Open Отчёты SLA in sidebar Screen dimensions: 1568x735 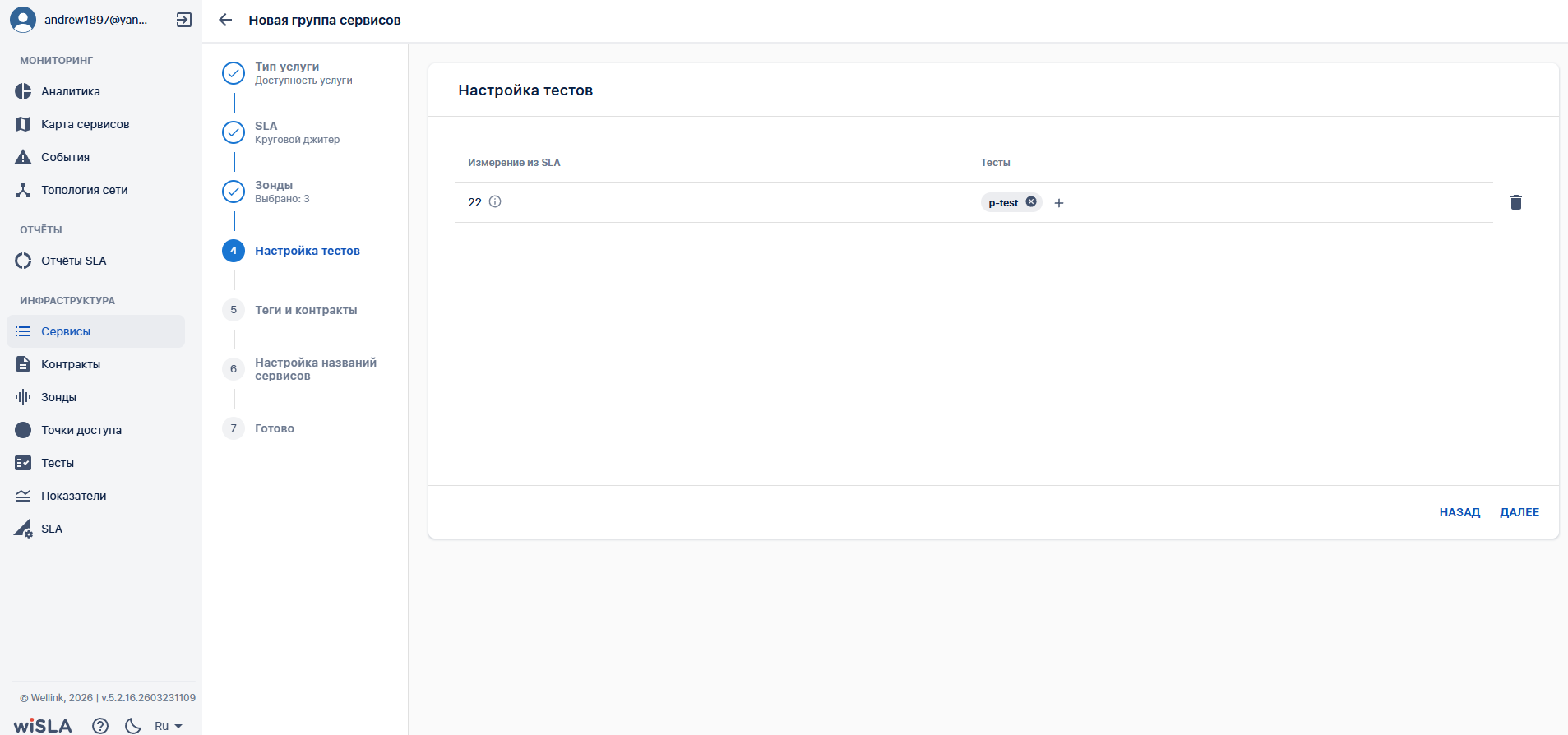73,261
